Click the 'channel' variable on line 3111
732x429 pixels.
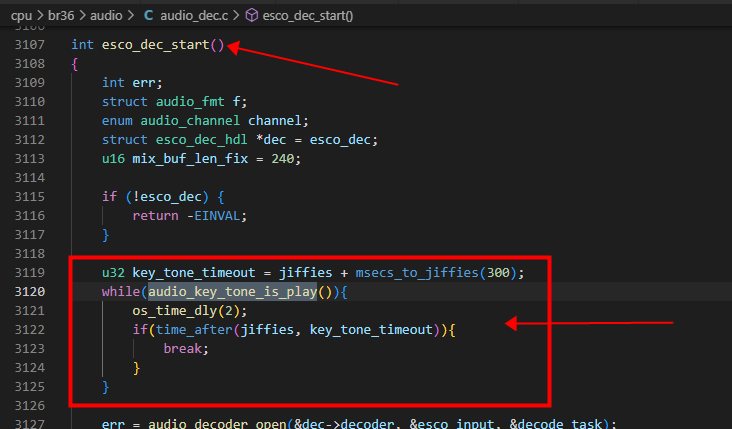(274, 121)
